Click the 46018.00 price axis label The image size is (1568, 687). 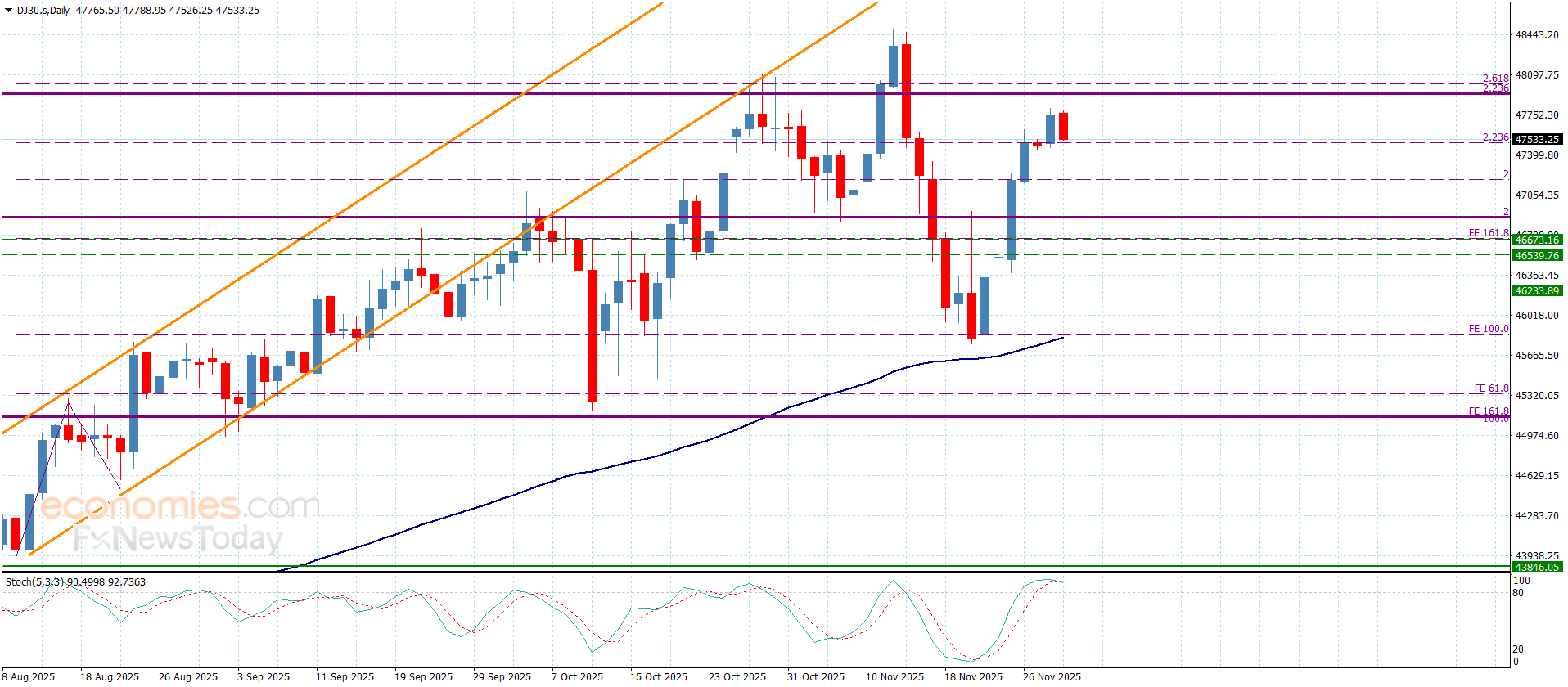pos(1537,316)
